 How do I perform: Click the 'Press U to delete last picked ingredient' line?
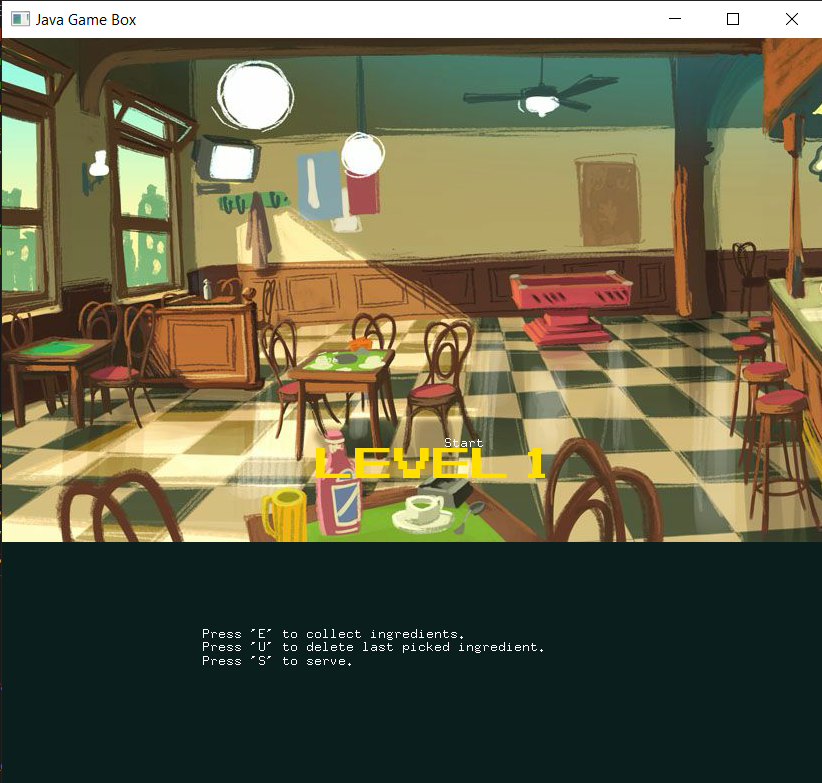tap(372, 647)
